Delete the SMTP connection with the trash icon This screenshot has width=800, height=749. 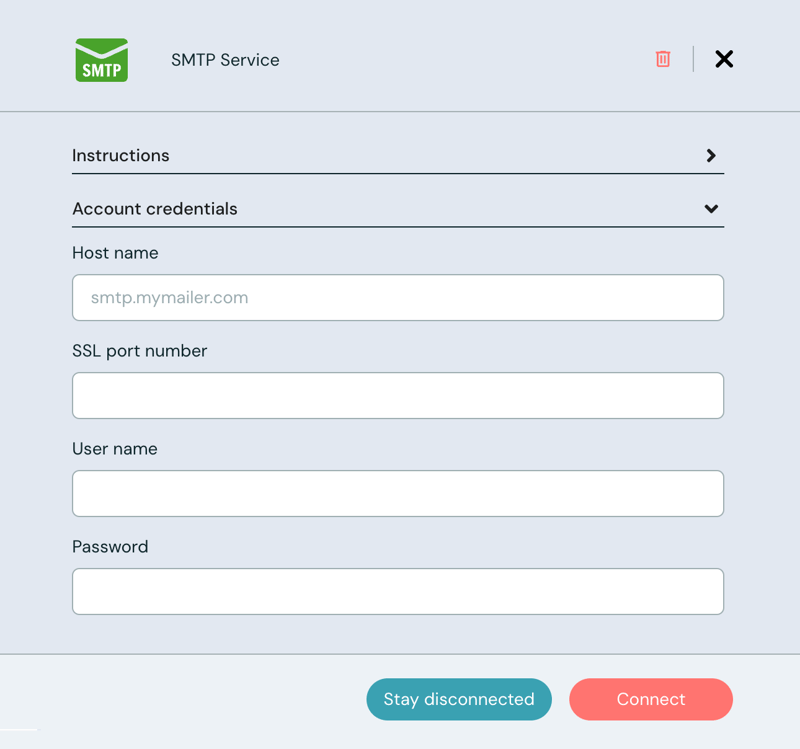tap(663, 59)
